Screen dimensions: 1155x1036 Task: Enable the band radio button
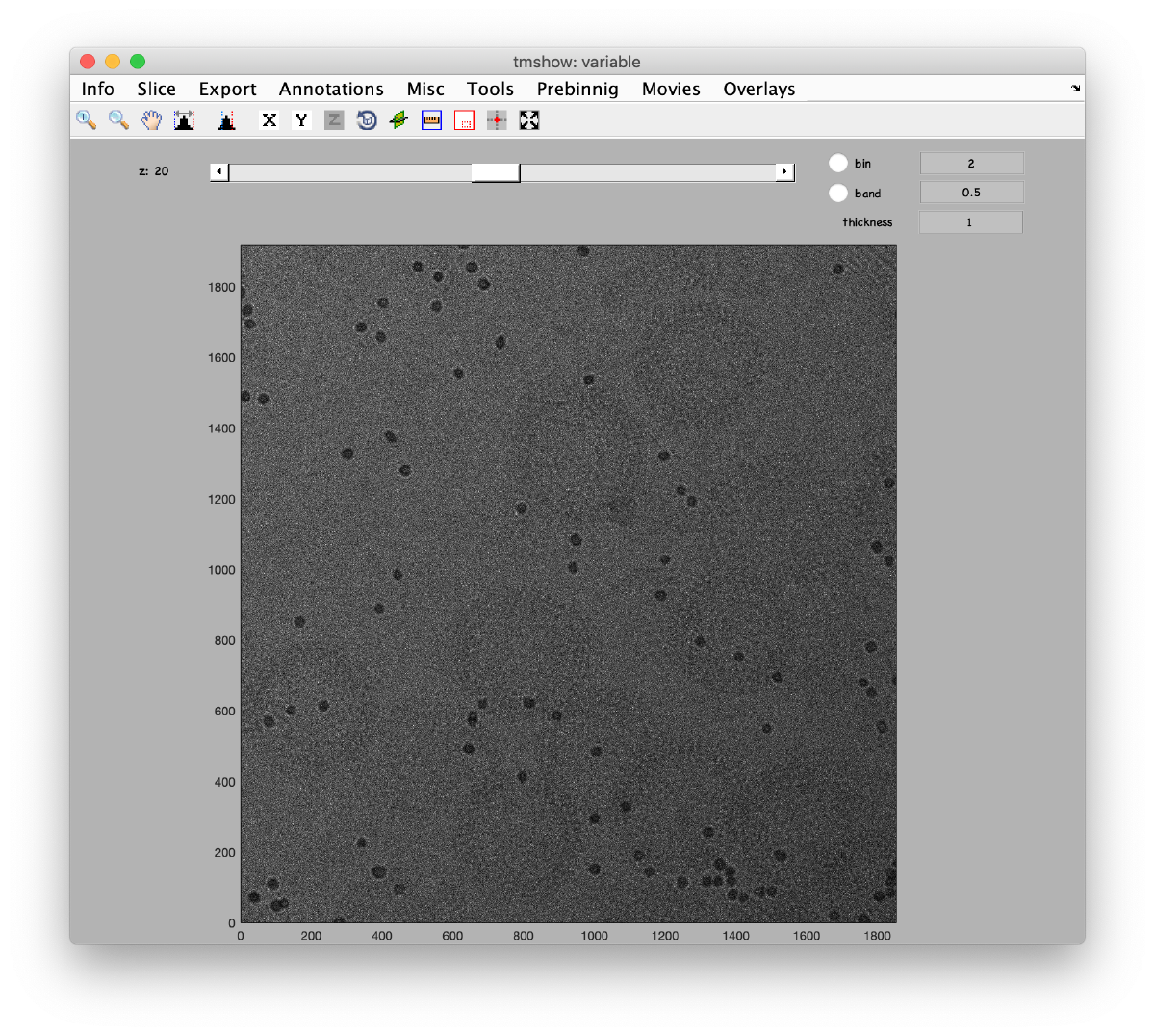coord(838,193)
